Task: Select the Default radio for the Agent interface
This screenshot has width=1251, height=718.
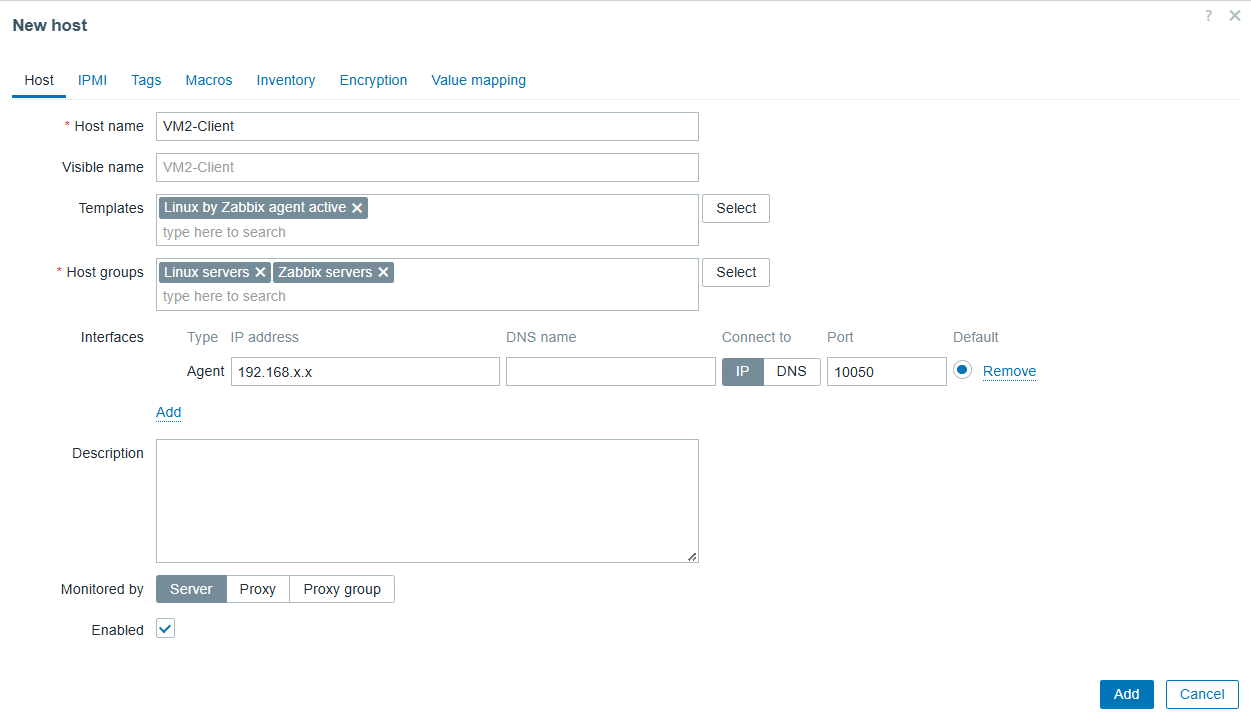Action: click(961, 370)
